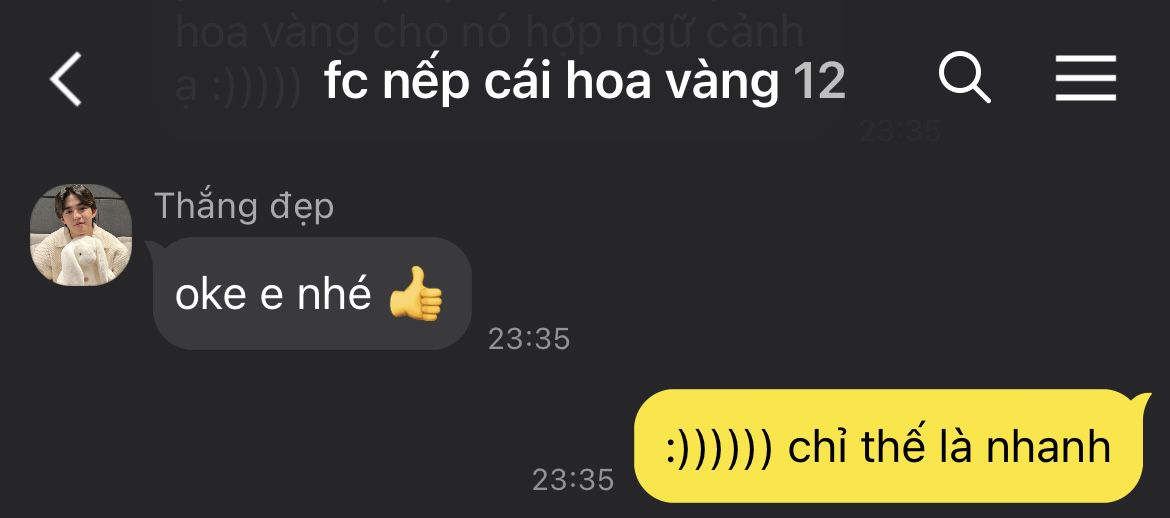
Task: Click the 23:35 timestamp next to the grey bubble
Action: click(529, 340)
